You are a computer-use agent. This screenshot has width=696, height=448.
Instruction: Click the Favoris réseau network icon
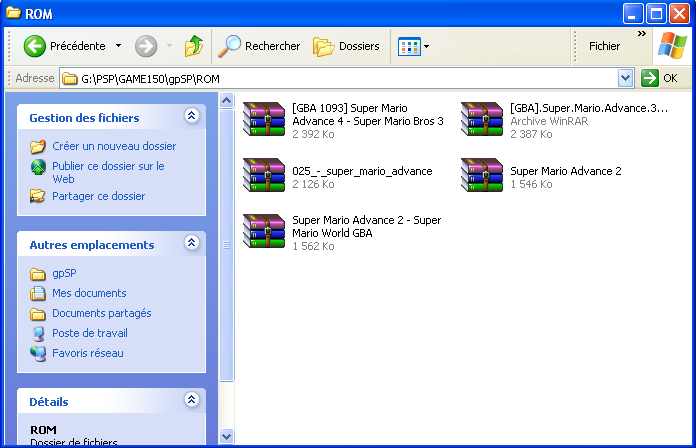38,354
